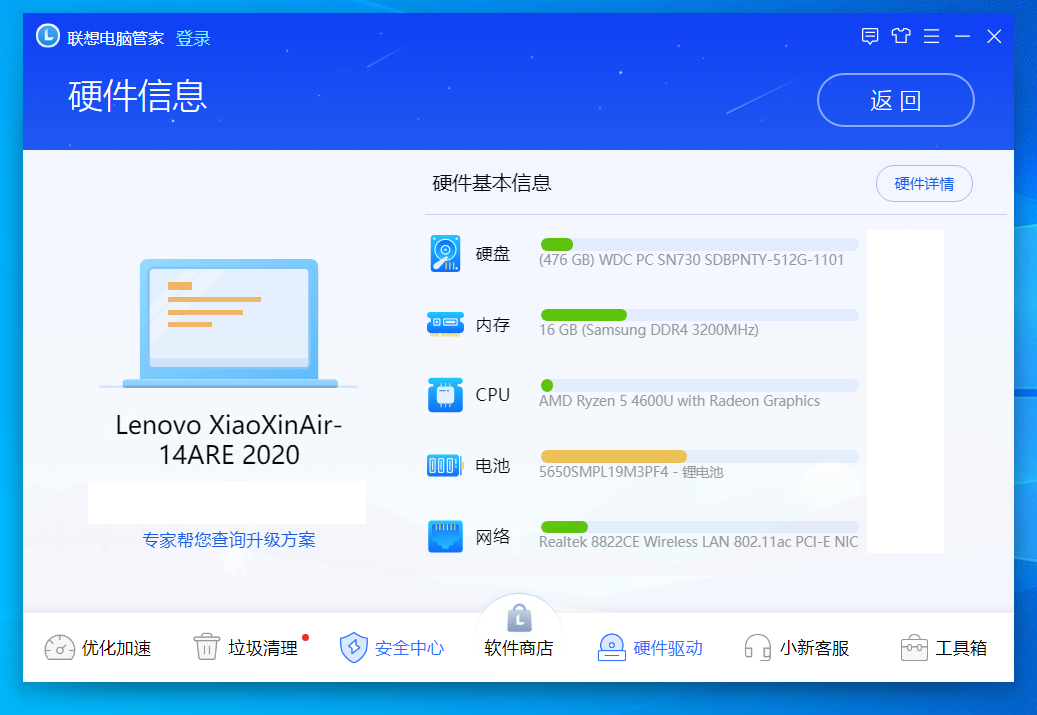Close the 联想电脑管家 window
The width and height of the screenshot is (1037, 715).
point(993,36)
